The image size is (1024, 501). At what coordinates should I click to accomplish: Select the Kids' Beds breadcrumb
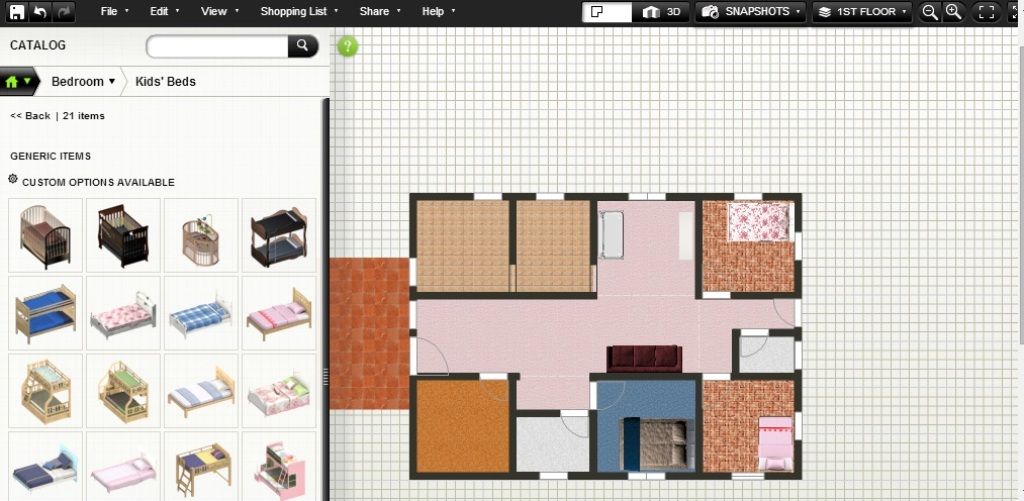point(165,82)
